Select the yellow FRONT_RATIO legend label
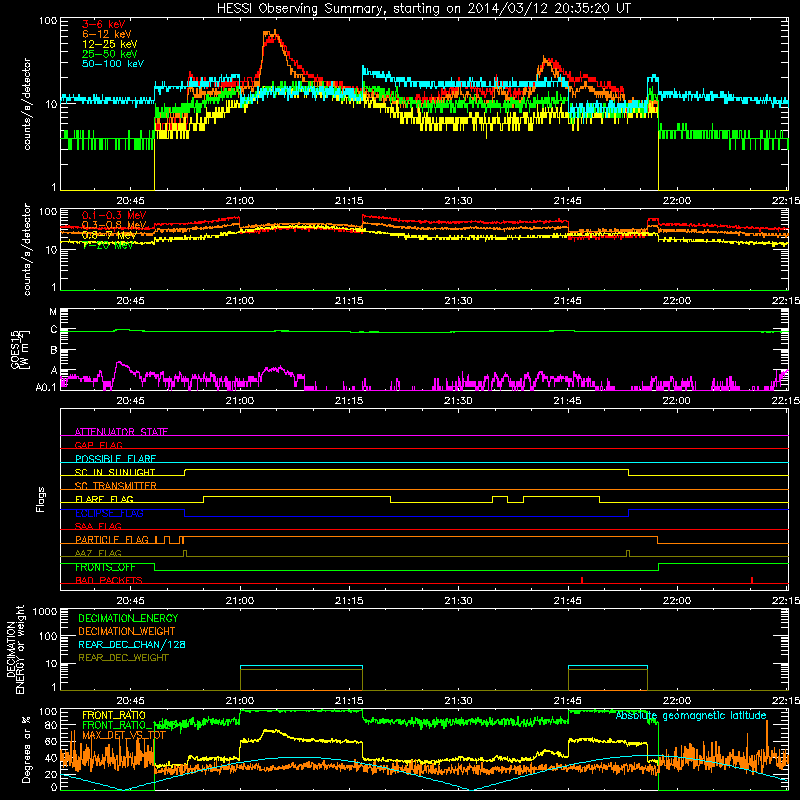This screenshot has height=800, width=800. point(114,715)
